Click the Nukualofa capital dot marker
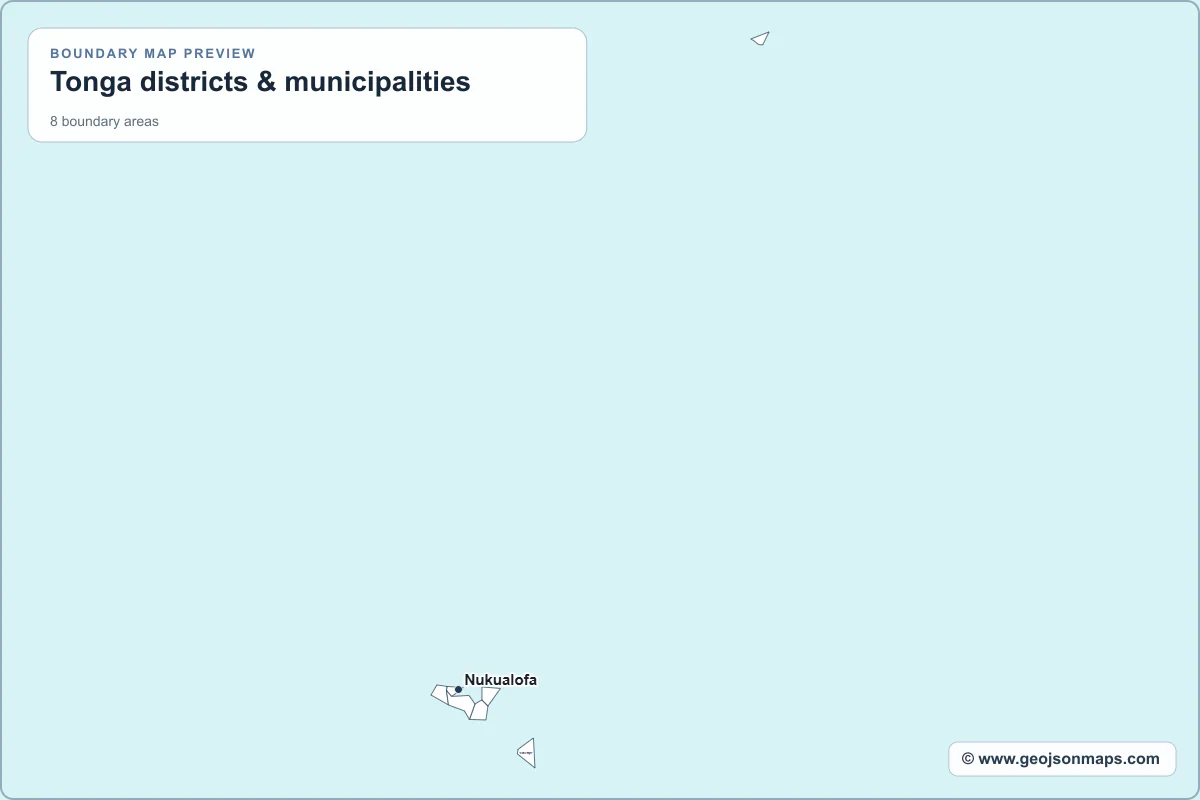This screenshot has width=1200, height=800. (458, 689)
